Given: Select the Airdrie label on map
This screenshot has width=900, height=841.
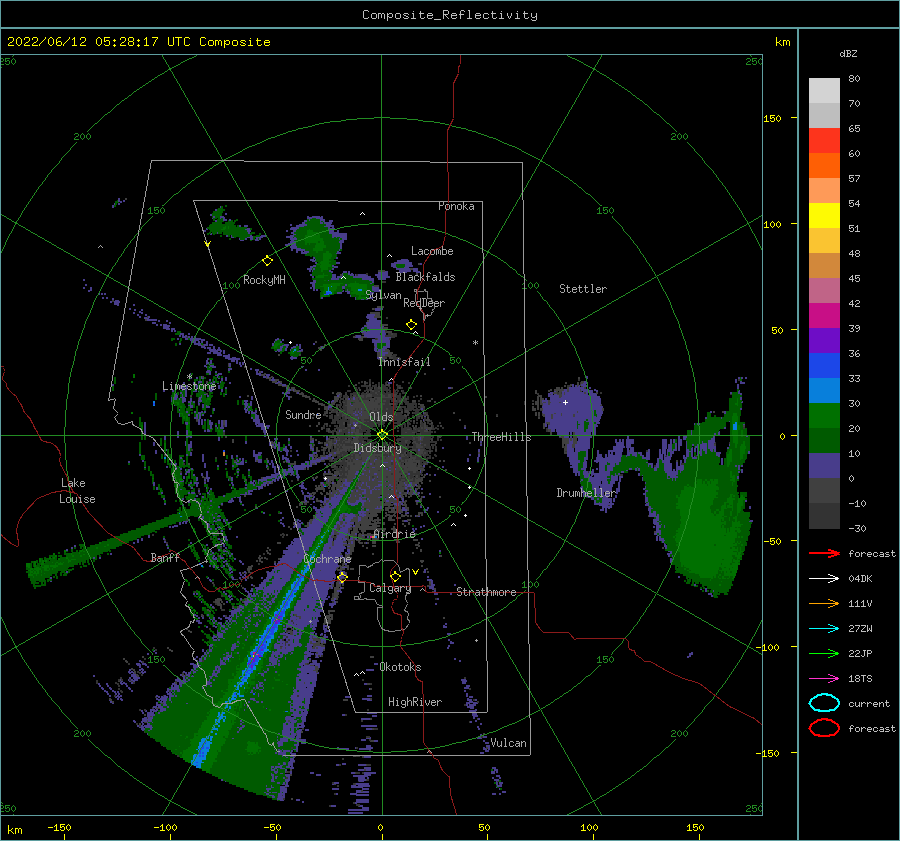Looking at the screenshot, I should coord(394,534).
